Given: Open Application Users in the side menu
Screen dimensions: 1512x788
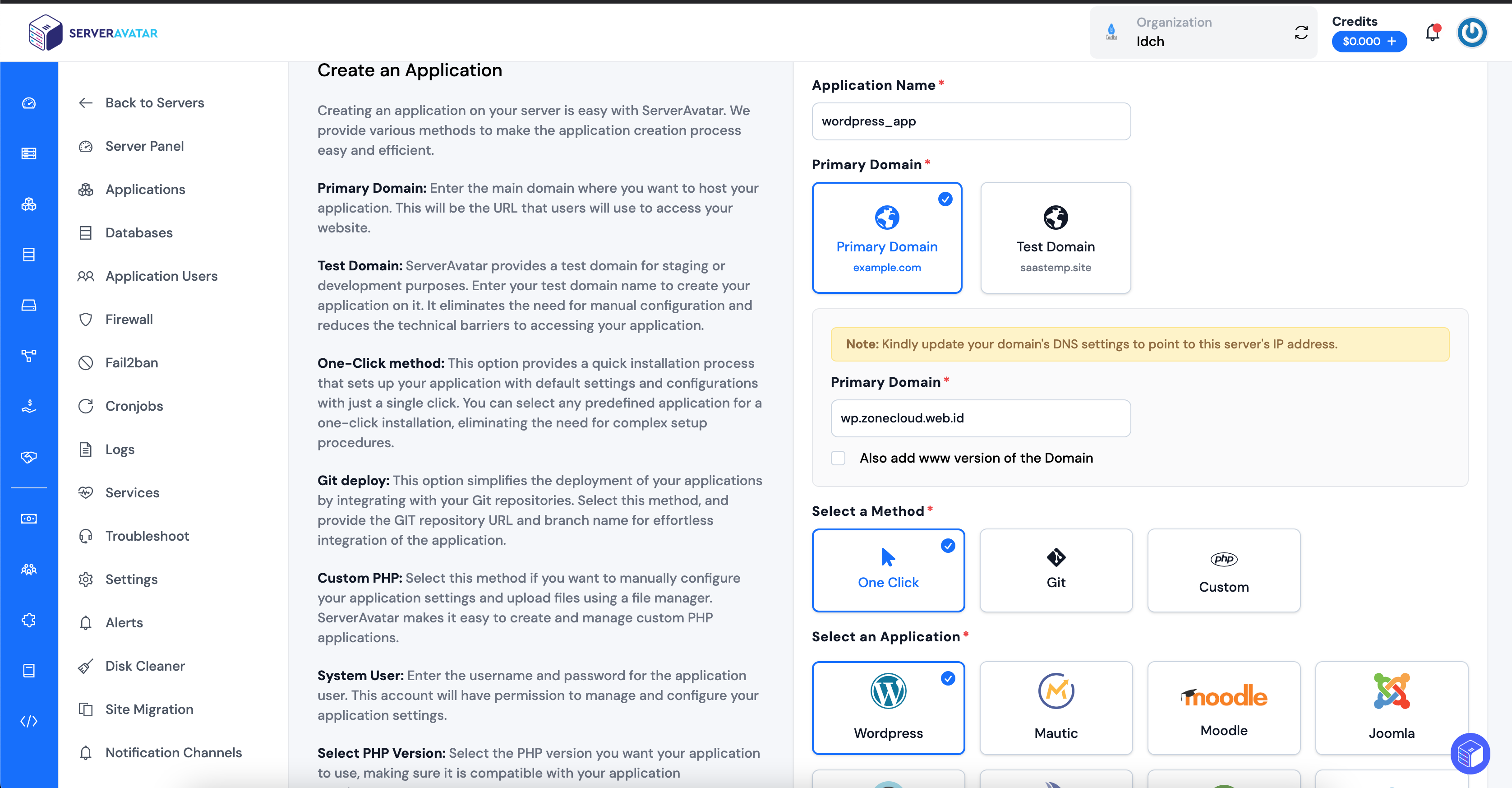Looking at the screenshot, I should click(148, 276).
